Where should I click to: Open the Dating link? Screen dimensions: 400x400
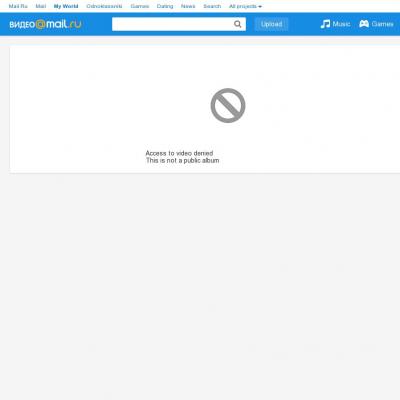pyautogui.click(x=165, y=6)
